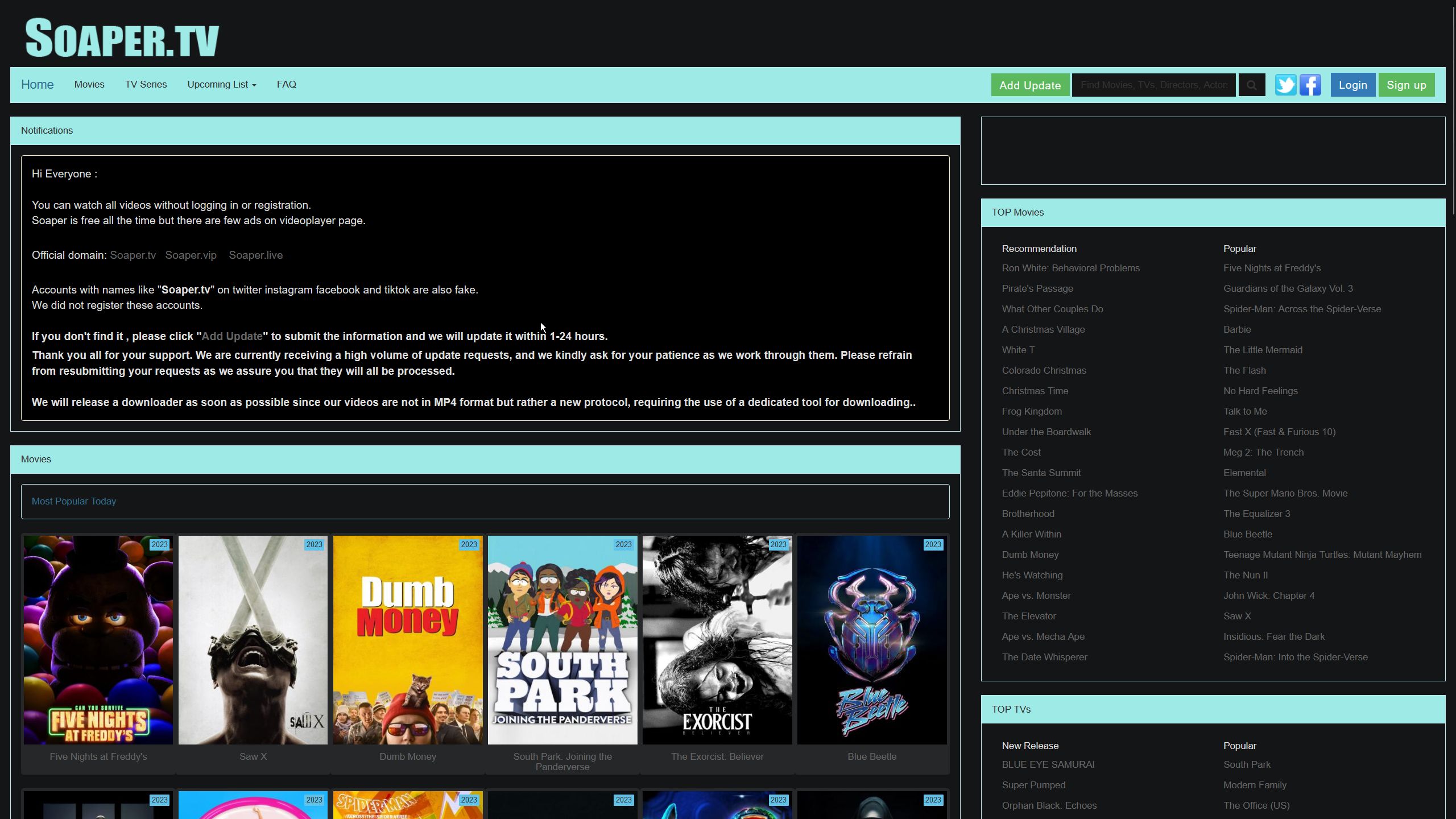1456x819 pixels.
Task: Select the Blue Beetle movie thumbnail
Action: pyautogui.click(x=872, y=639)
